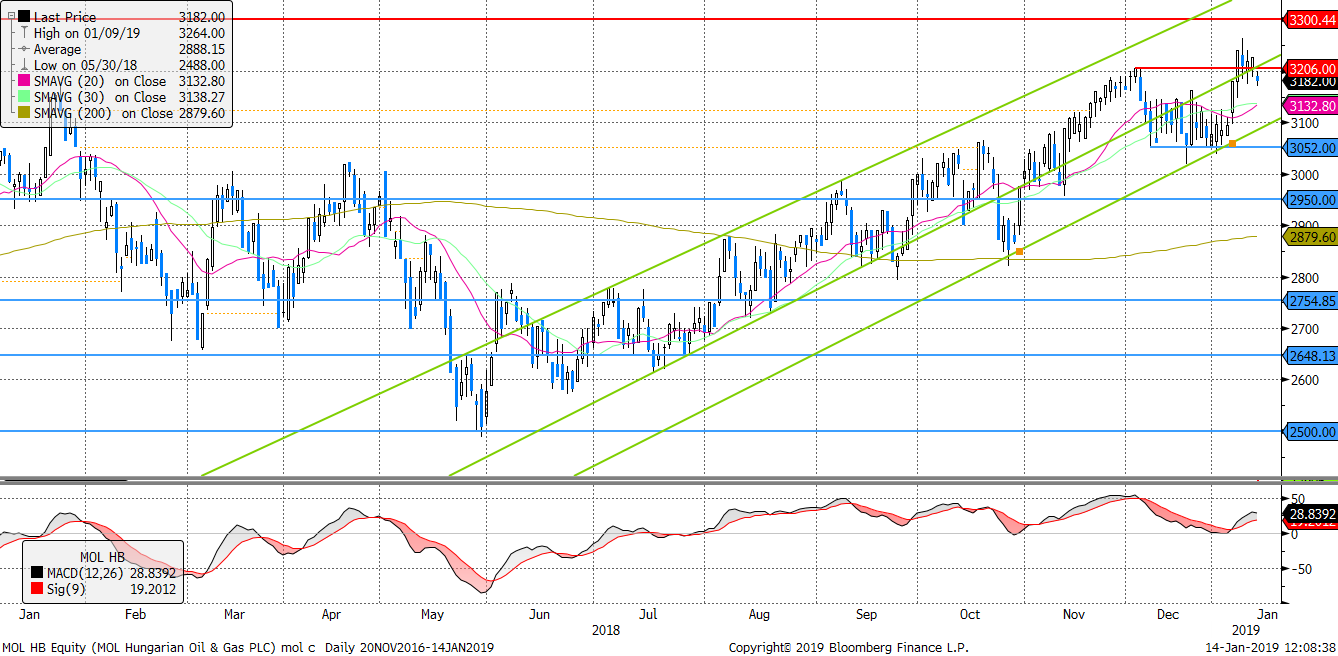Click the light green SMAVG (30) swatch
Image resolution: width=1338 pixels, height=656 pixels.
click(x=23, y=97)
